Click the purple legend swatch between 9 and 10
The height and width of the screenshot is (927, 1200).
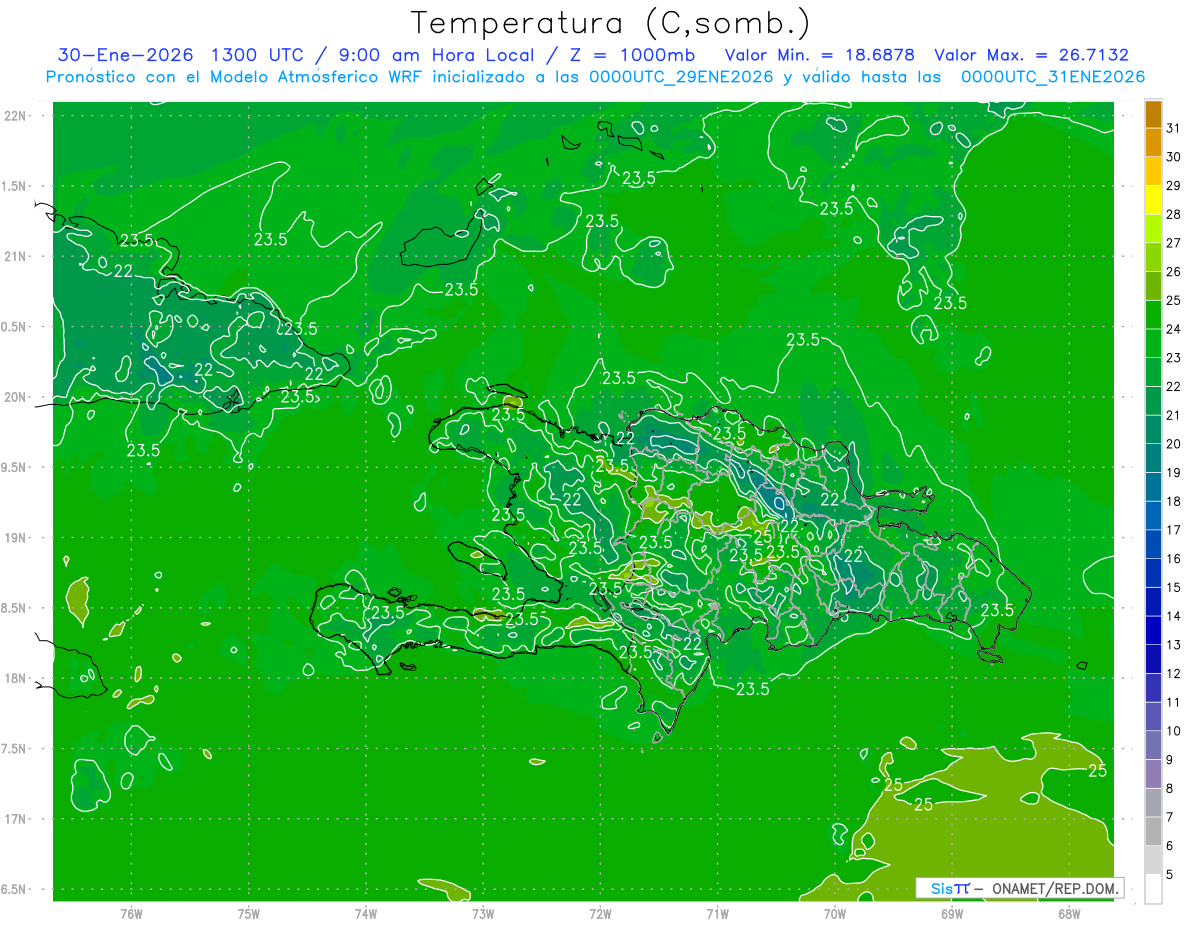click(x=1153, y=746)
